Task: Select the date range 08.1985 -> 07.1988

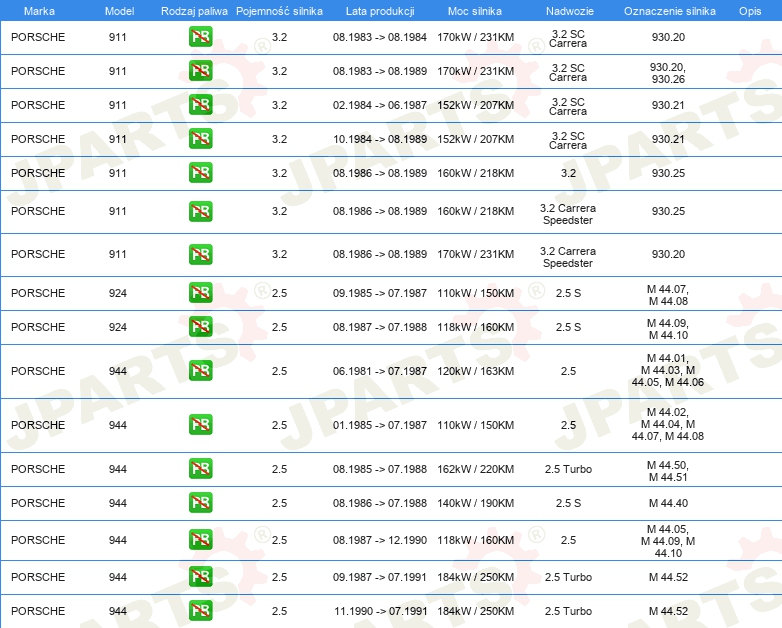Action: pyautogui.click(x=380, y=469)
